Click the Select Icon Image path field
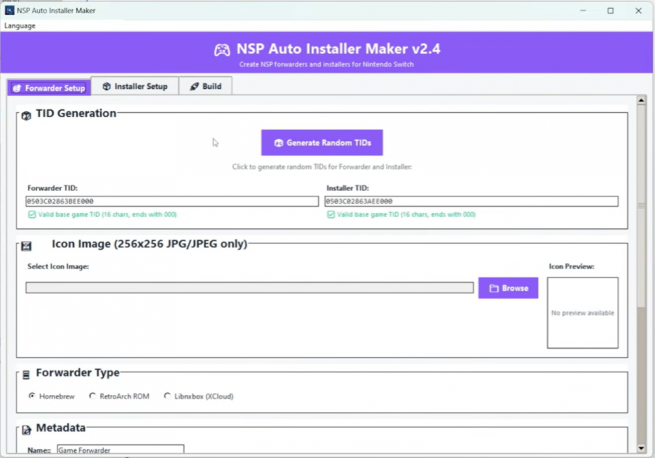Image resolution: width=655 pixels, height=458 pixels. pyautogui.click(x=249, y=288)
